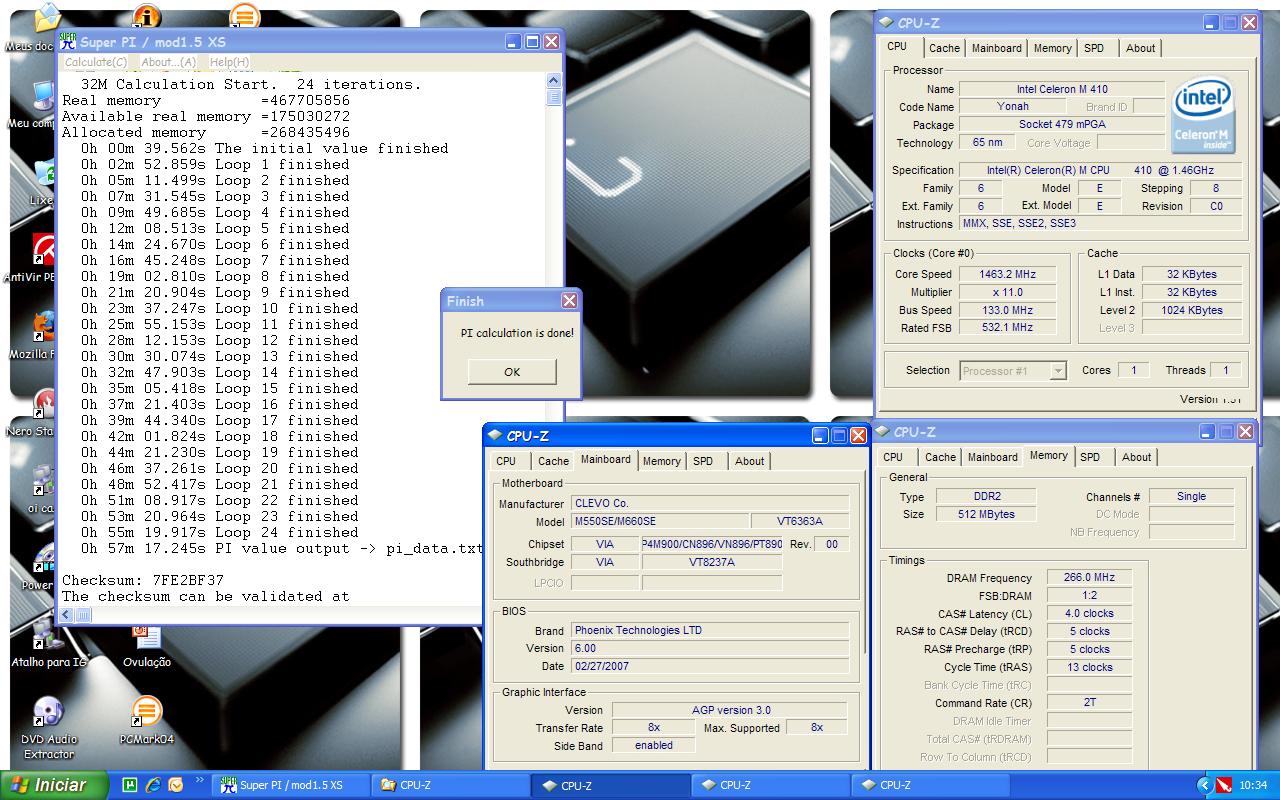Screen dimensions: 1280x800
Task: Switch to Memory tab in processor CPU-Z window
Action: tap(1053, 48)
